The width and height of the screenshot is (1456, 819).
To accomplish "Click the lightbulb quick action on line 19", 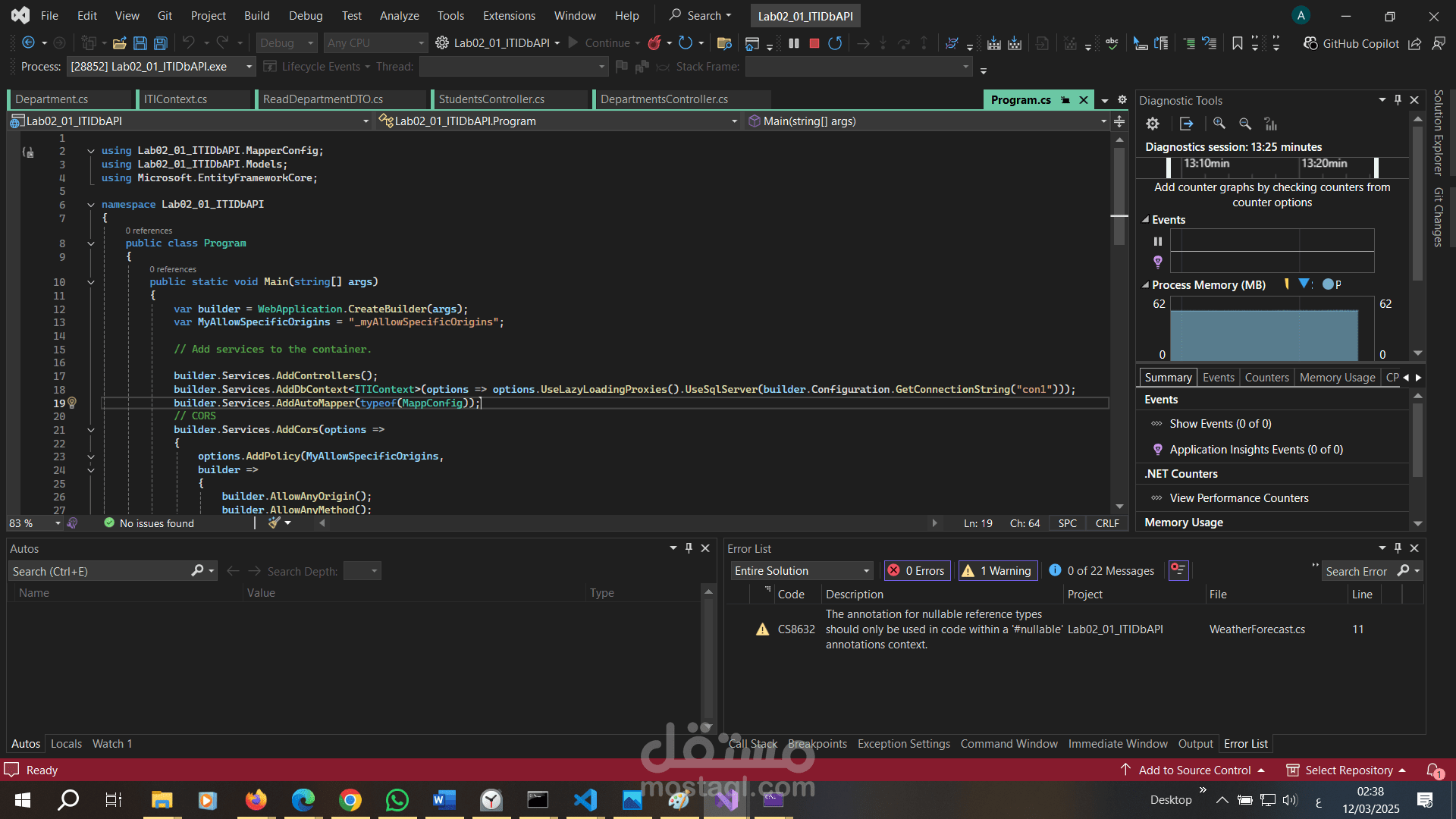I will click(72, 403).
